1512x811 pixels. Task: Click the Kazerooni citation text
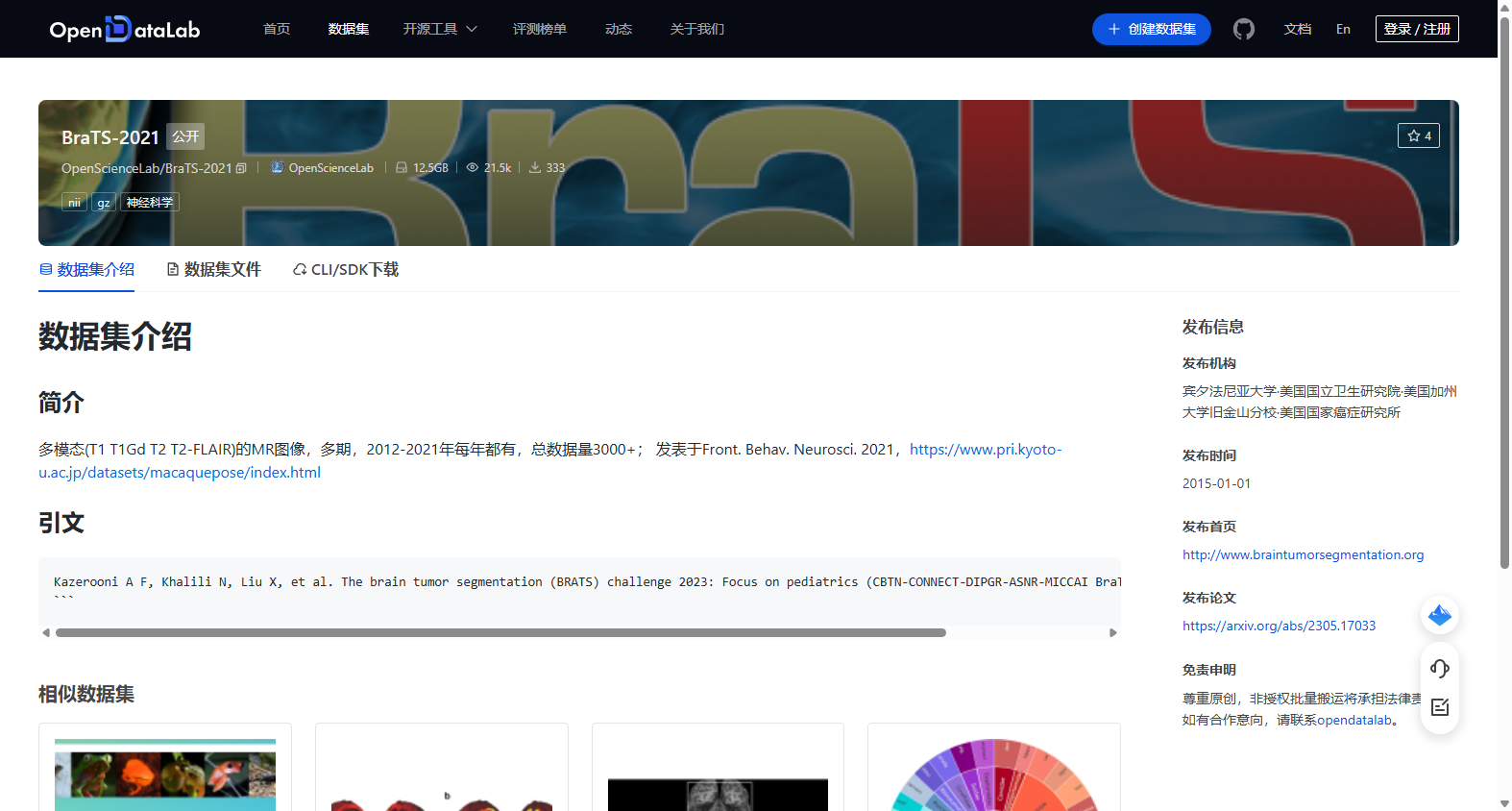click(587, 582)
